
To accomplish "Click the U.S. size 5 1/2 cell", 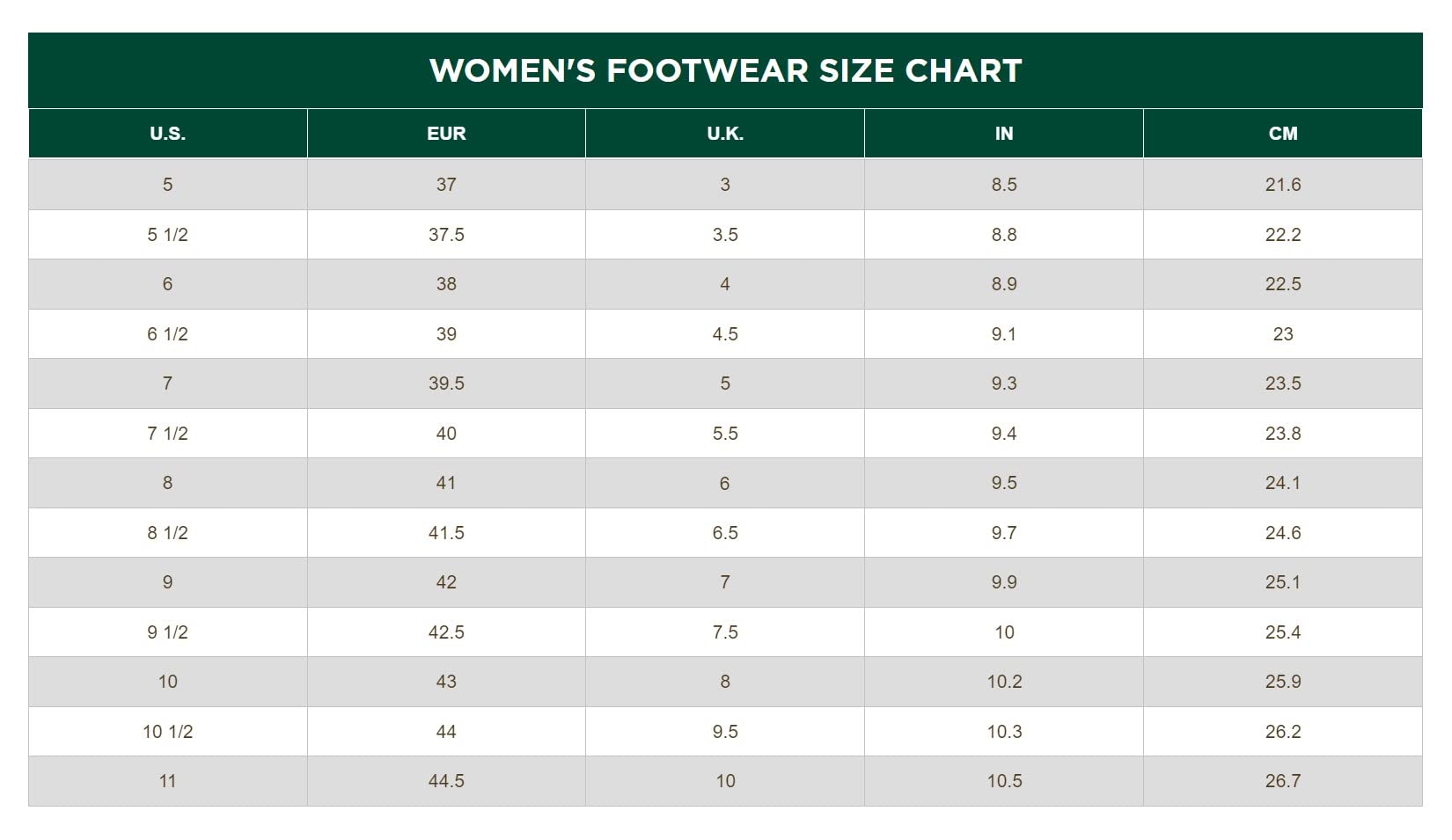I will (x=167, y=235).
